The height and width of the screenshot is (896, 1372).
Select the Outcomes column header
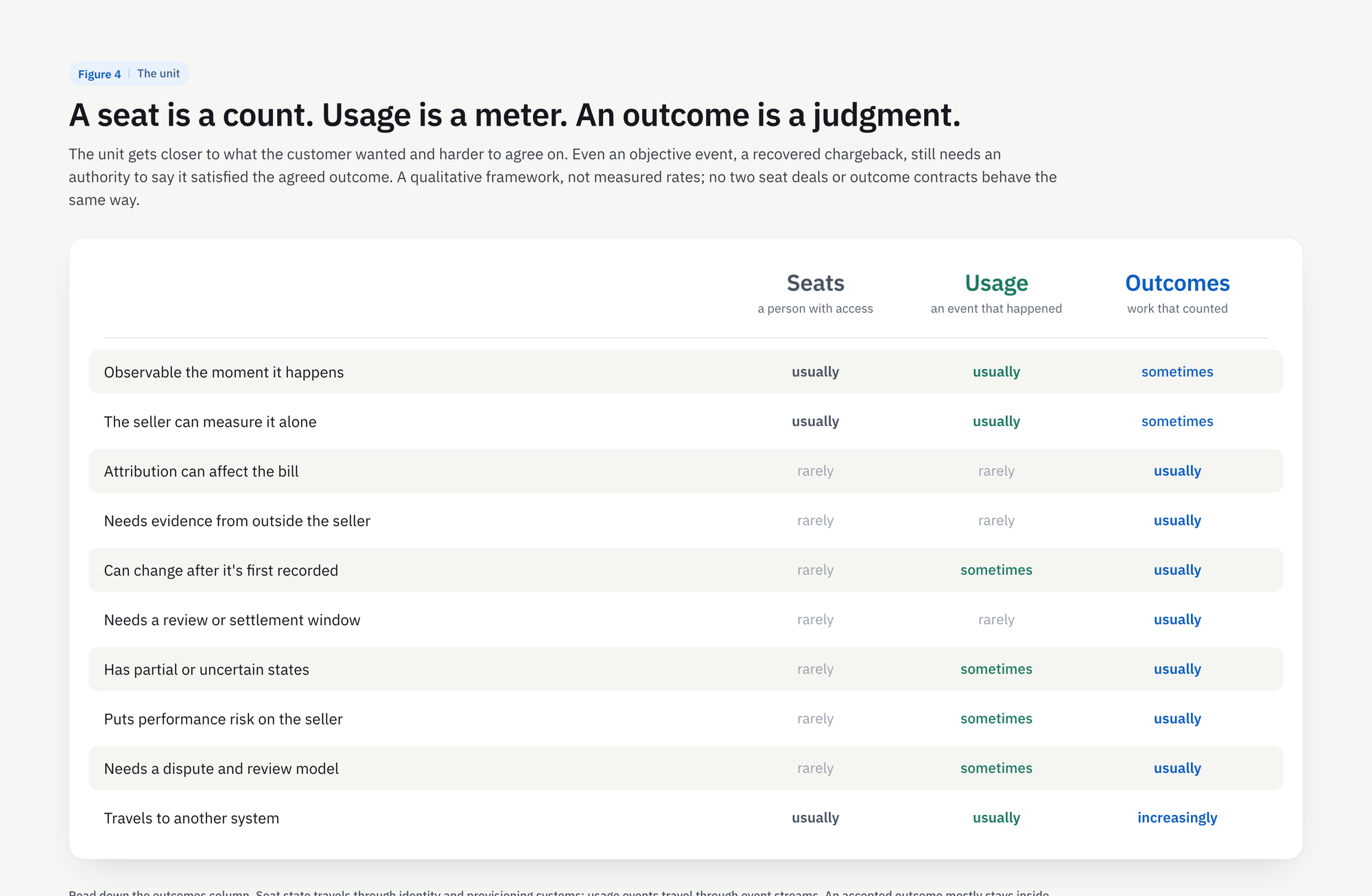[x=1177, y=283]
